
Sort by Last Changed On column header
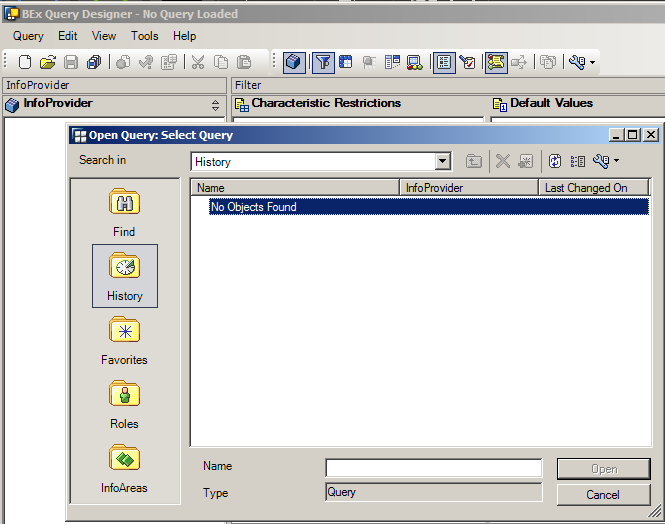pyautogui.click(x=594, y=187)
